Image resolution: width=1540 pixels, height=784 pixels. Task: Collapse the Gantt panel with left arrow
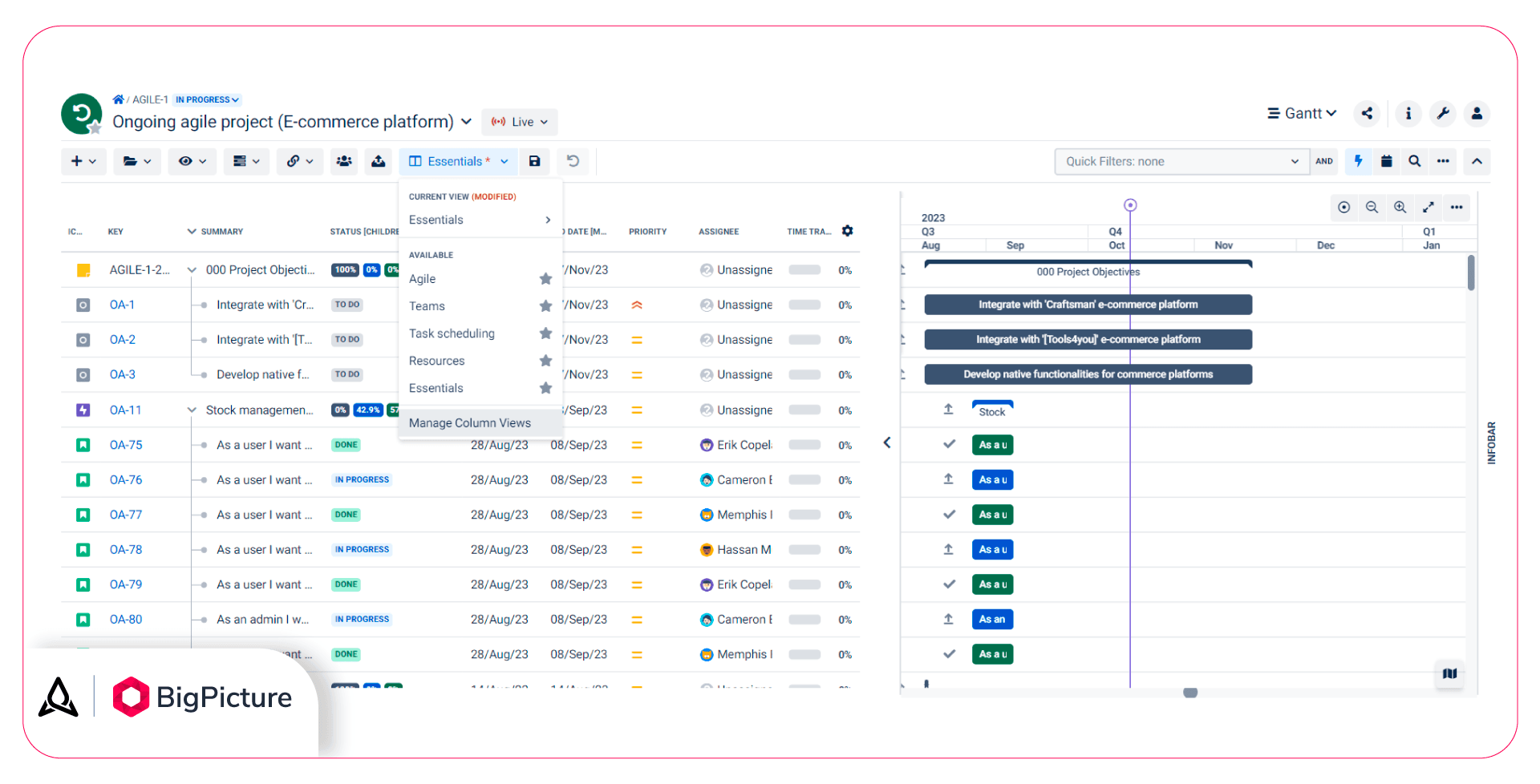(x=887, y=443)
